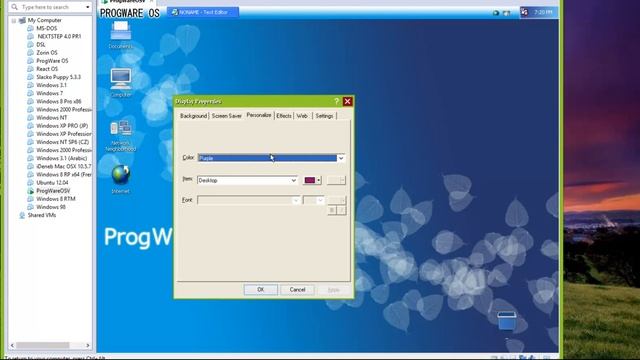Screen dimensions: 640x360
Task: Click Cancel in Display Properties
Action: (297, 289)
